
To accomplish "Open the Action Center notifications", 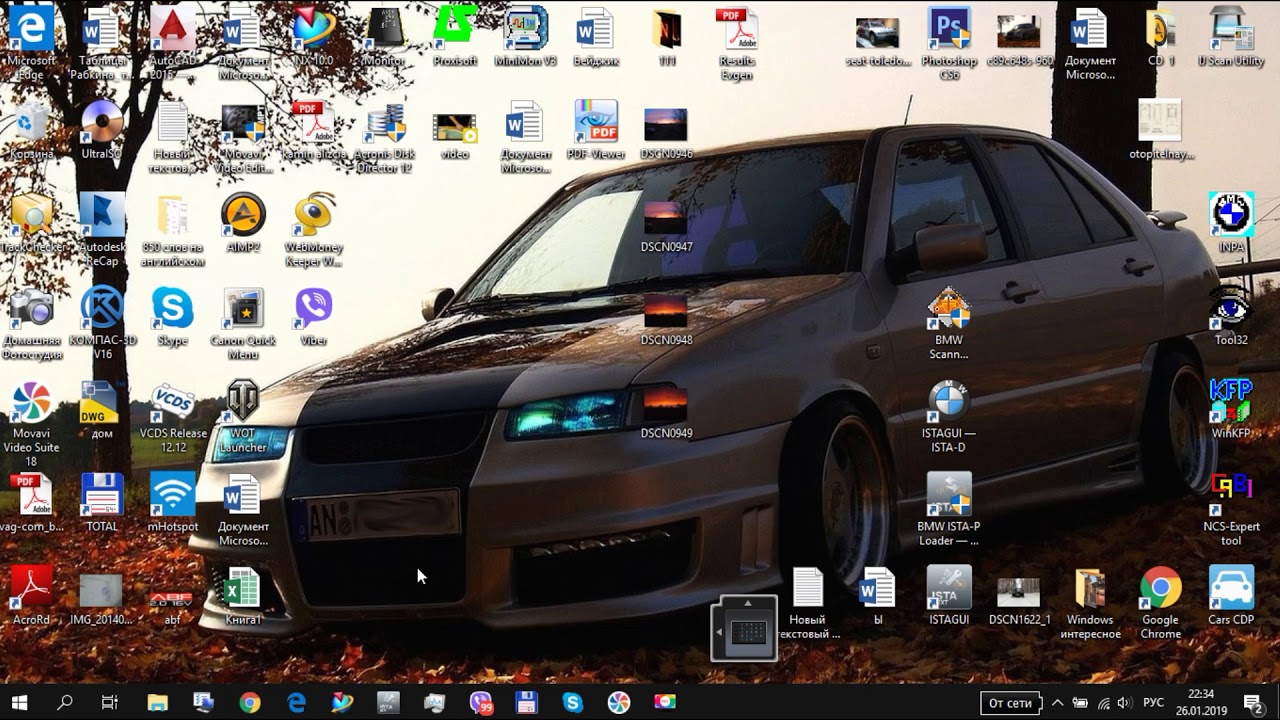I will (x=1252, y=703).
